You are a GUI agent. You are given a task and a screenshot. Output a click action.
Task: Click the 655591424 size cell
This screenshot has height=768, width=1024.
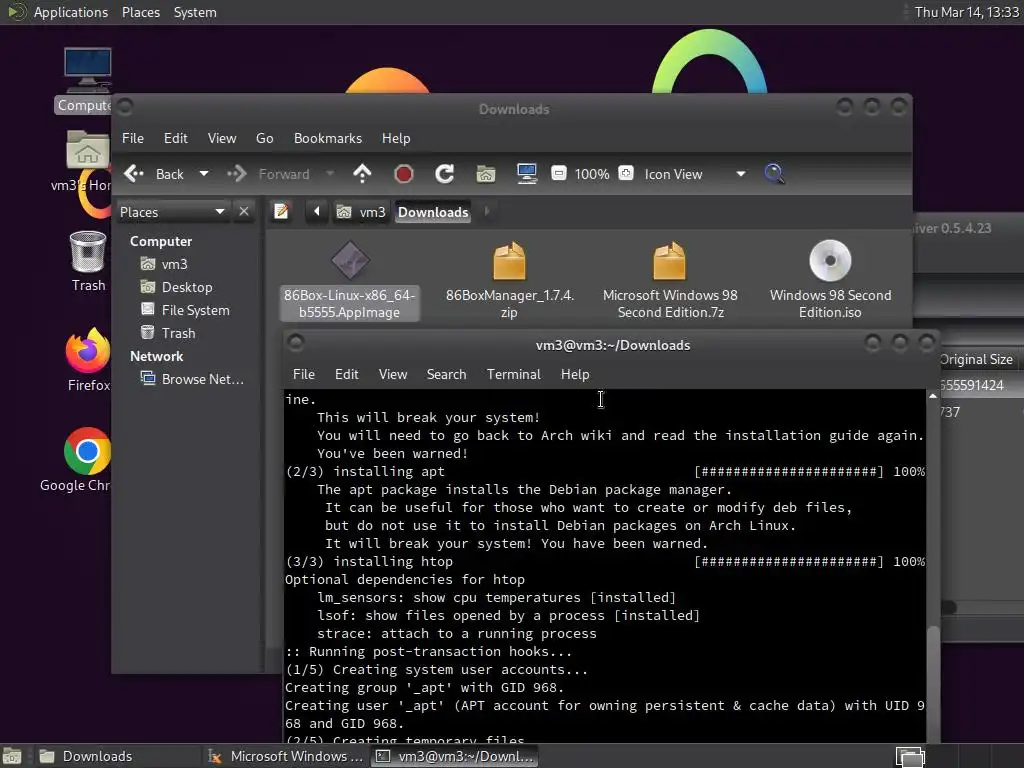[x=971, y=385]
